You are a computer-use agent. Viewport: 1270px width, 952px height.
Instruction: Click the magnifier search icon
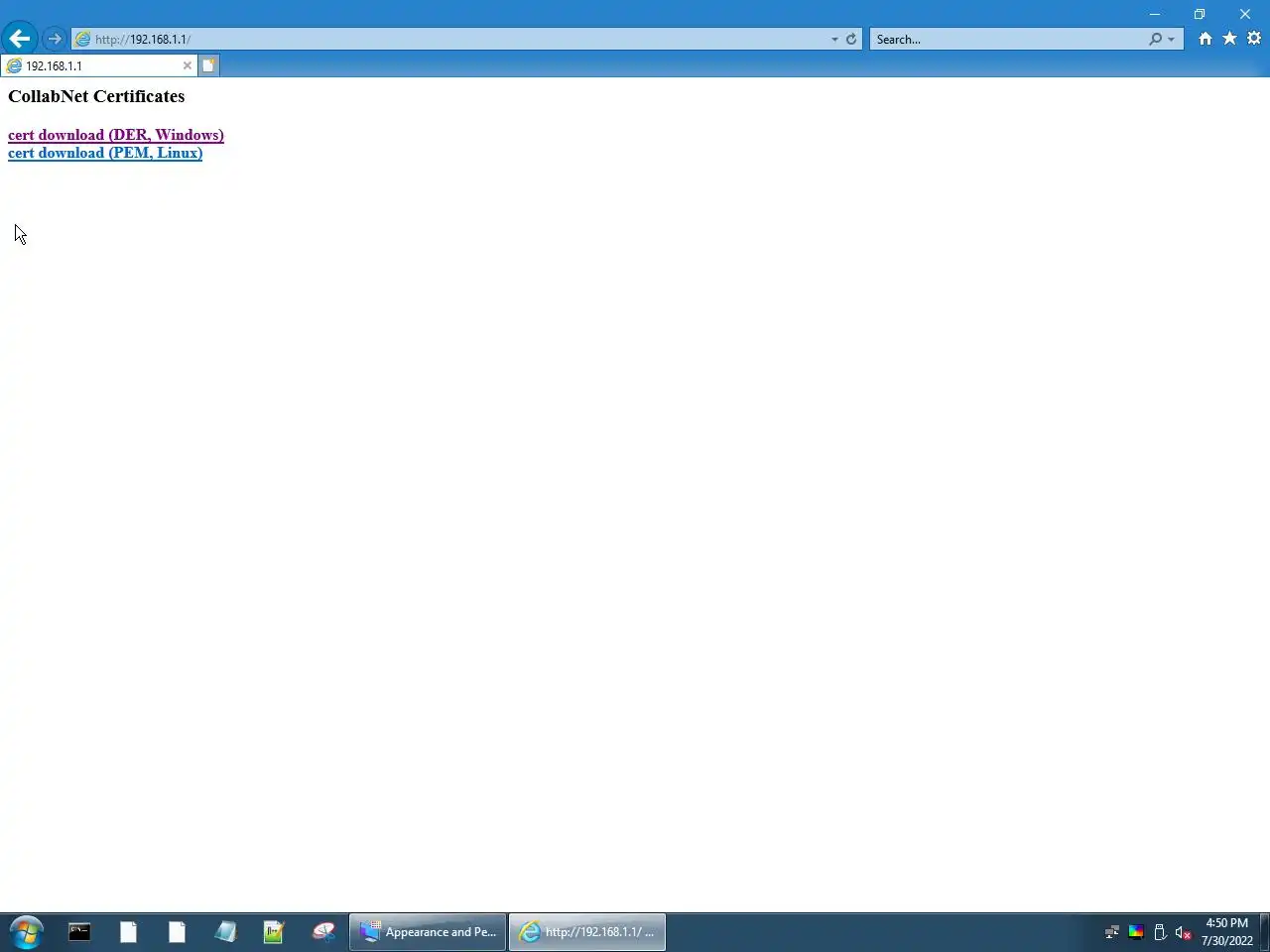[x=1155, y=39]
